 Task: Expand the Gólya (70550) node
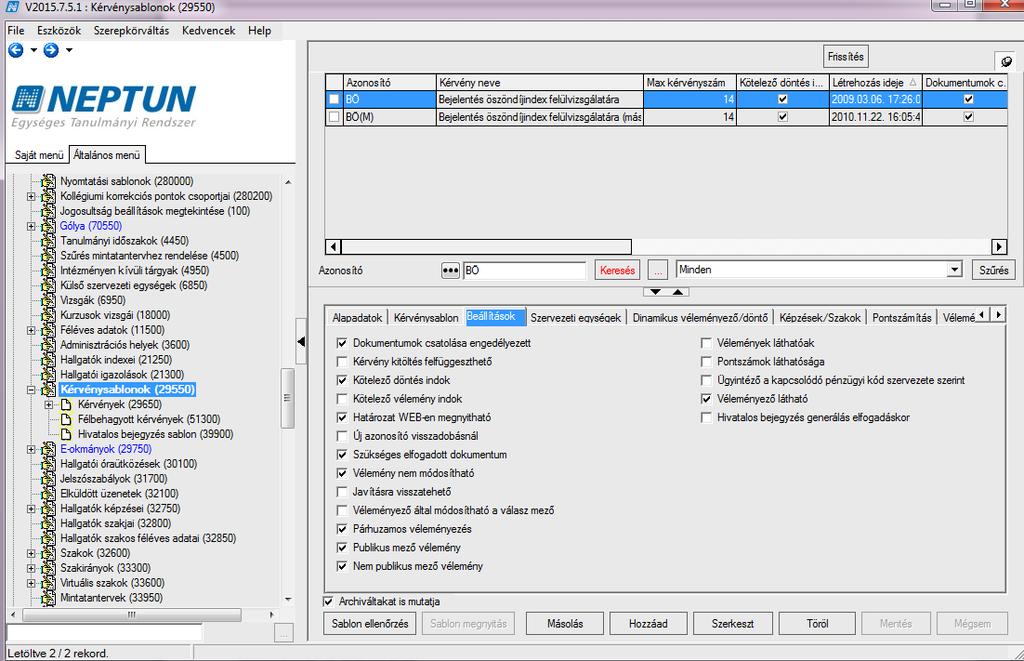tap(31, 226)
